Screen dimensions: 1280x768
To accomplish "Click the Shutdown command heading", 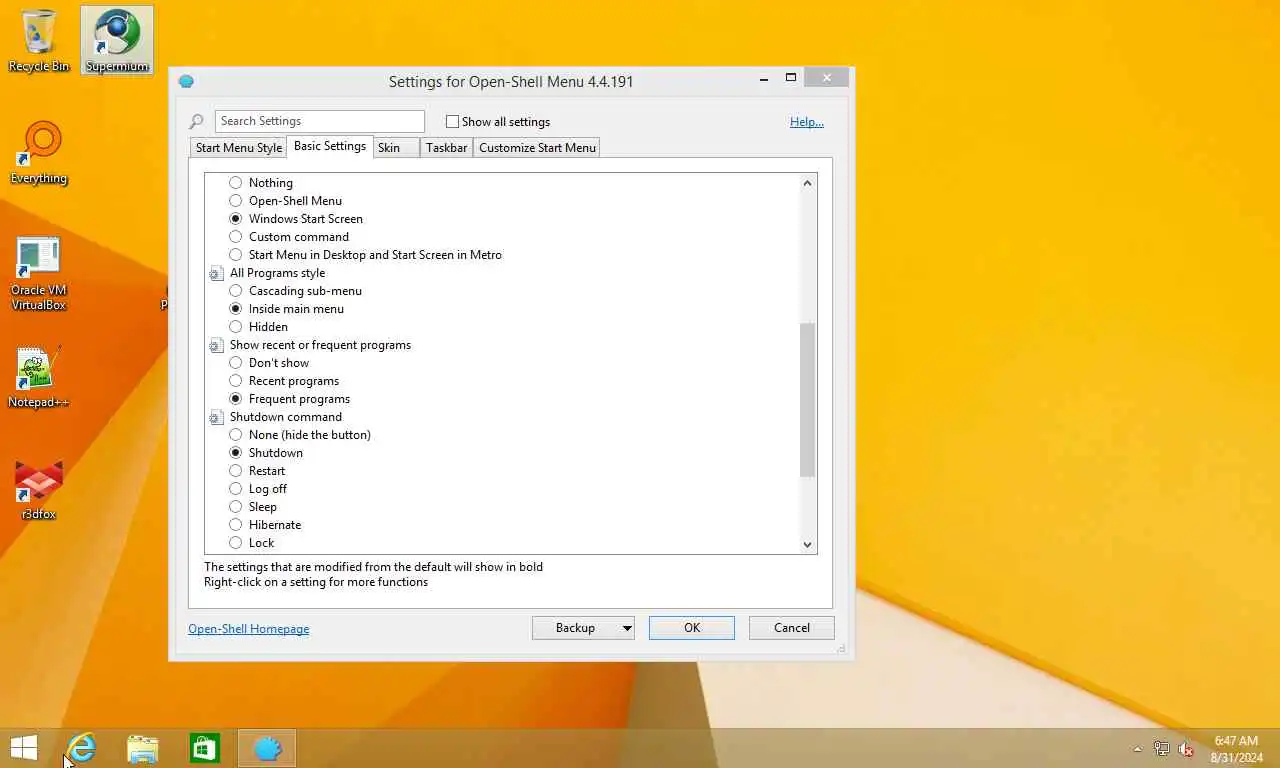I will 286,417.
